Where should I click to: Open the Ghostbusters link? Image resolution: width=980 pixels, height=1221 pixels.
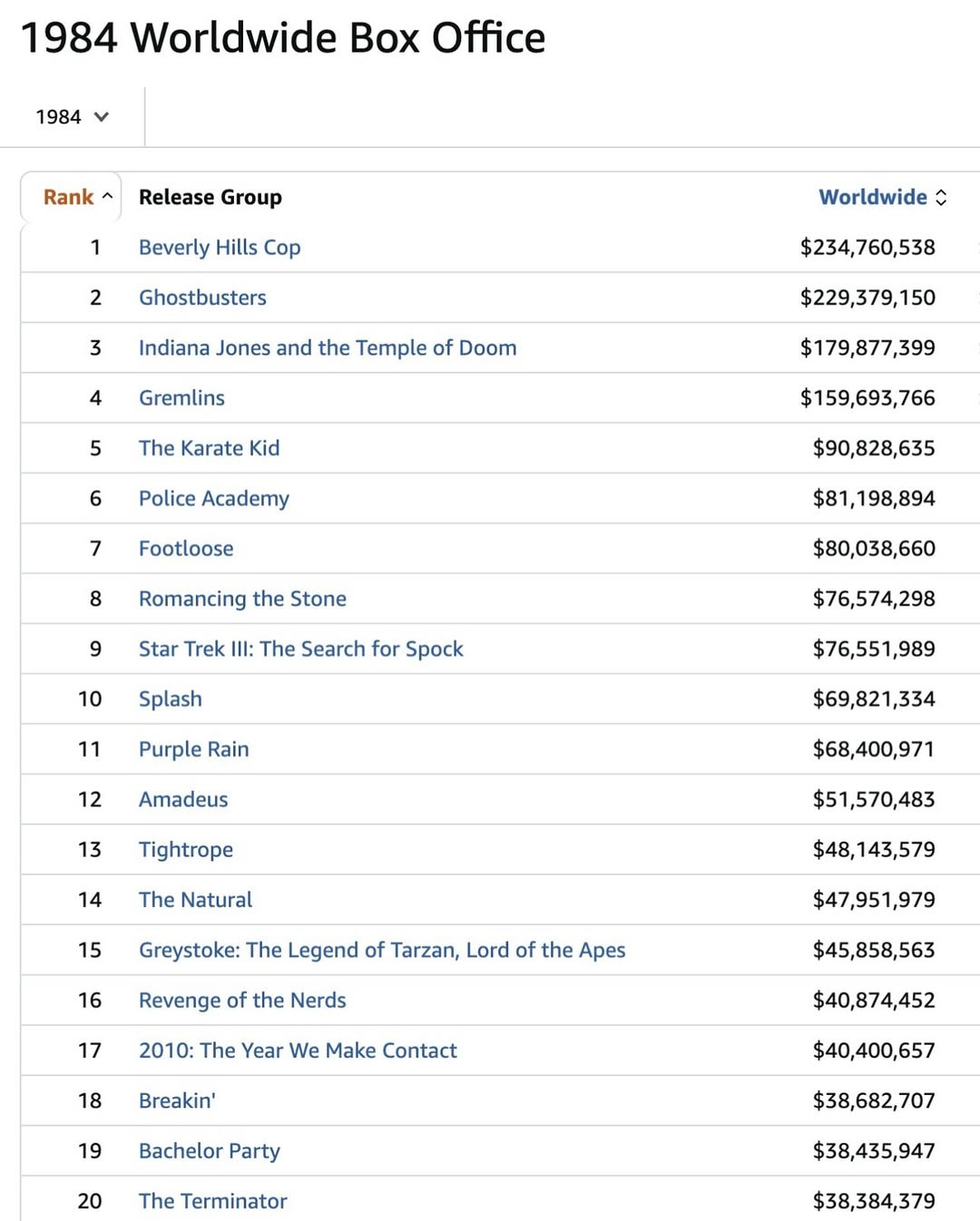pyautogui.click(x=202, y=298)
